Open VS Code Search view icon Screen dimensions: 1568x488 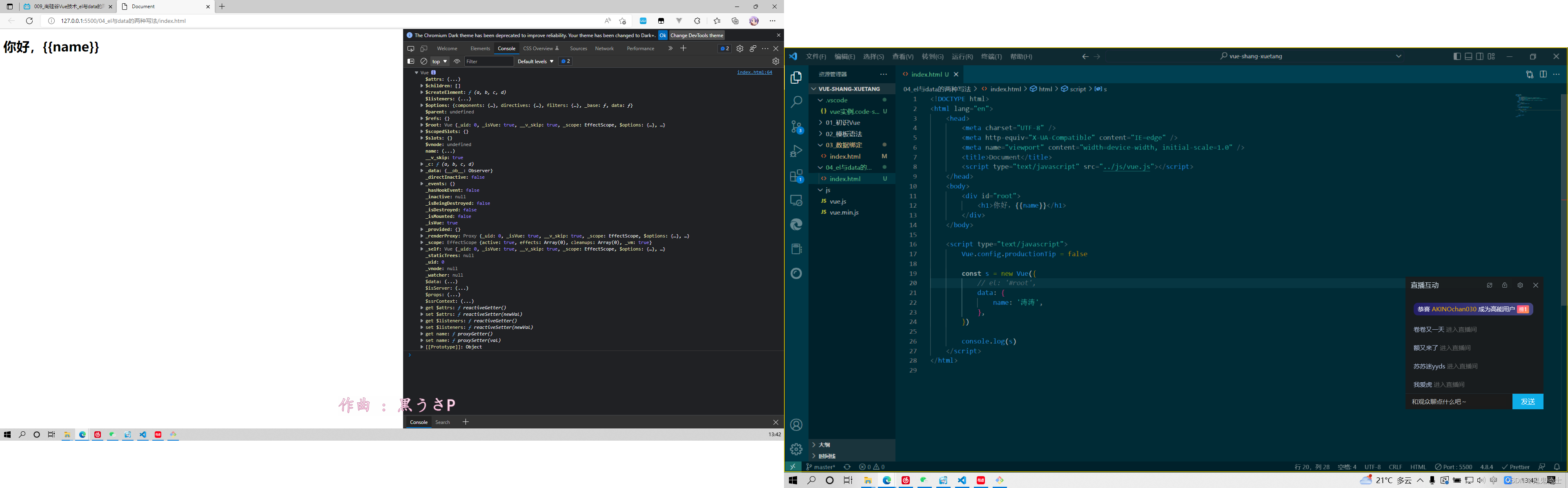click(x=796, y=102)
